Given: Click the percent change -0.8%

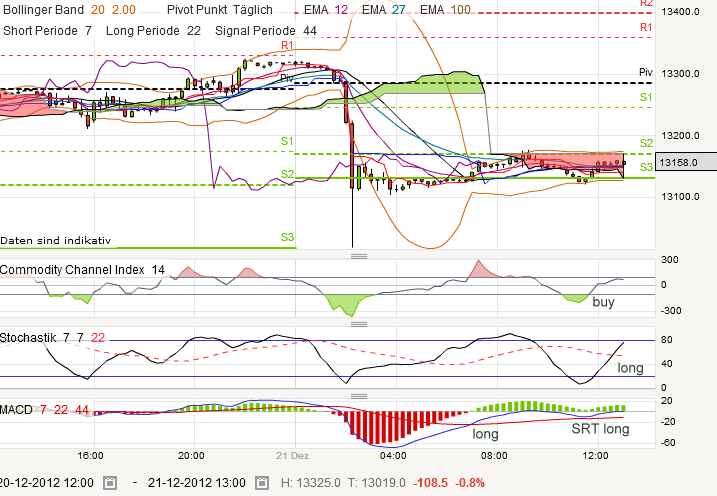Looking at the screenshot, I should pyautogui.click(x=470, y=483).
